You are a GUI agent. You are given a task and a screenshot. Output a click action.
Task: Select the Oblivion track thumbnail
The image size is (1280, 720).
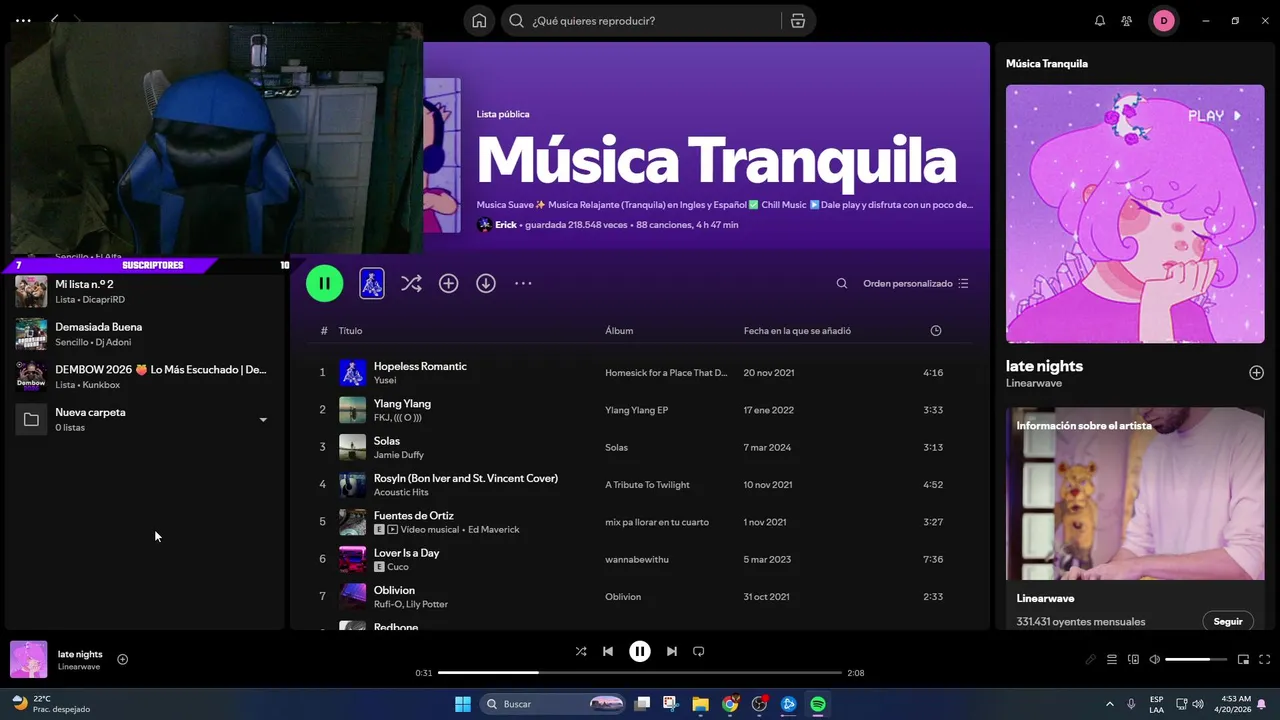pos(352,597)
